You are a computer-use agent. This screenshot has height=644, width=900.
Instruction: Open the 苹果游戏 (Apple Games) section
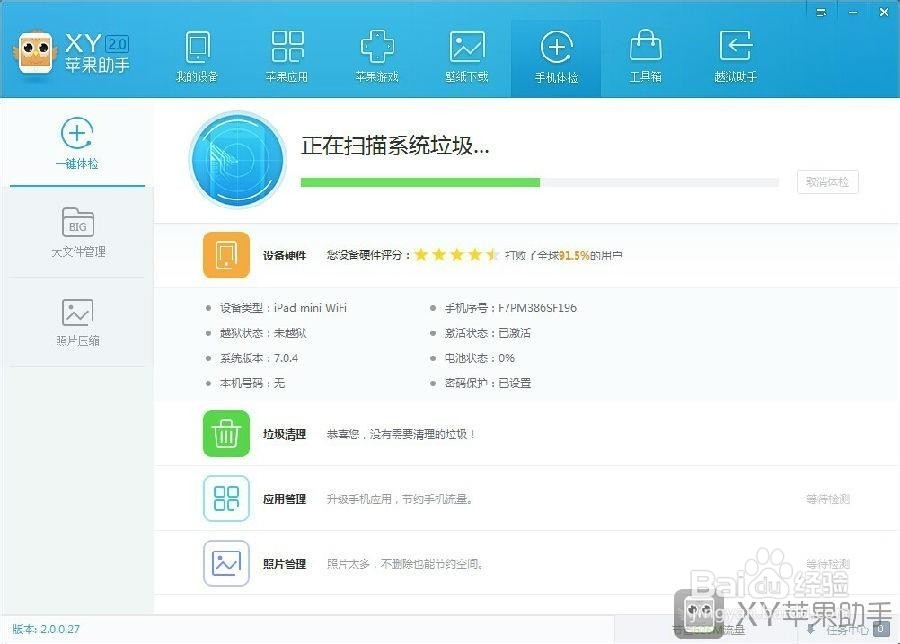pos(378,55)
